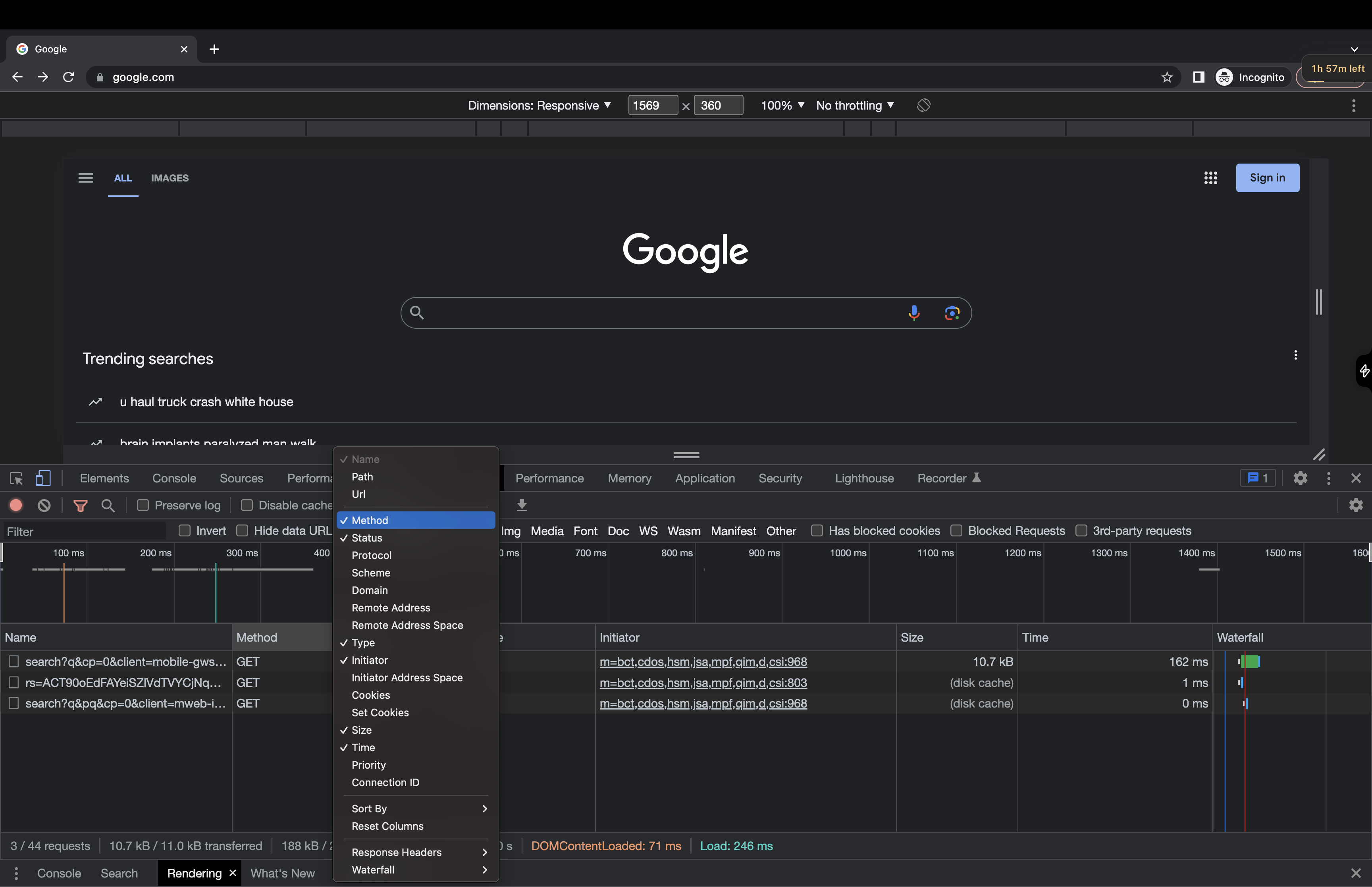Expand the Waterfall submenu in context menu
Viewport: 1372px width, 887px height.
[416, 870]
